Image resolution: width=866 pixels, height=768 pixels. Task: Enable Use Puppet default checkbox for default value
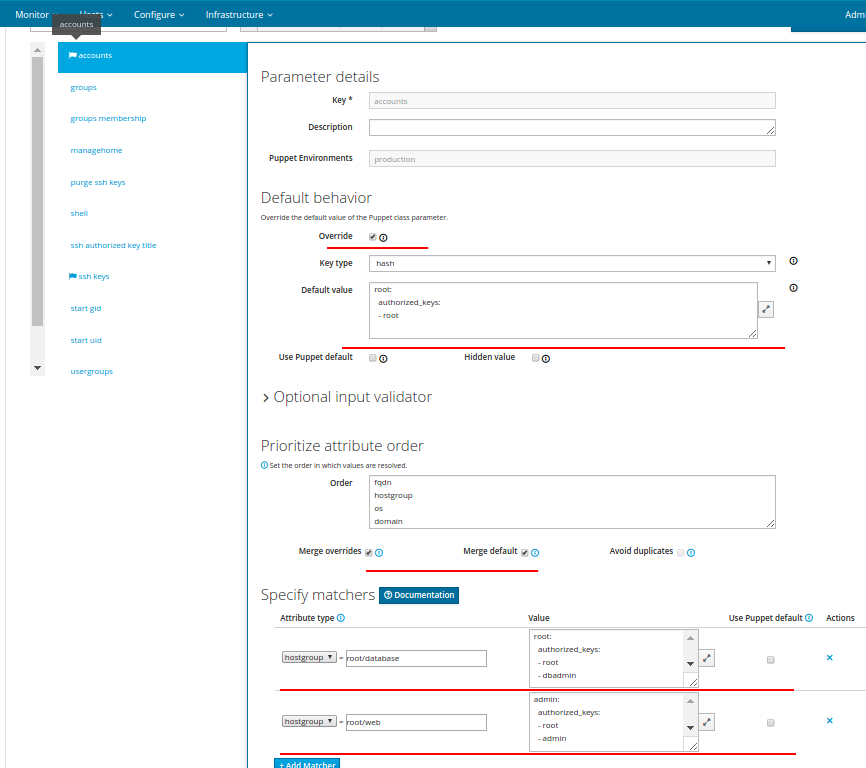click(x=373, y=358)
